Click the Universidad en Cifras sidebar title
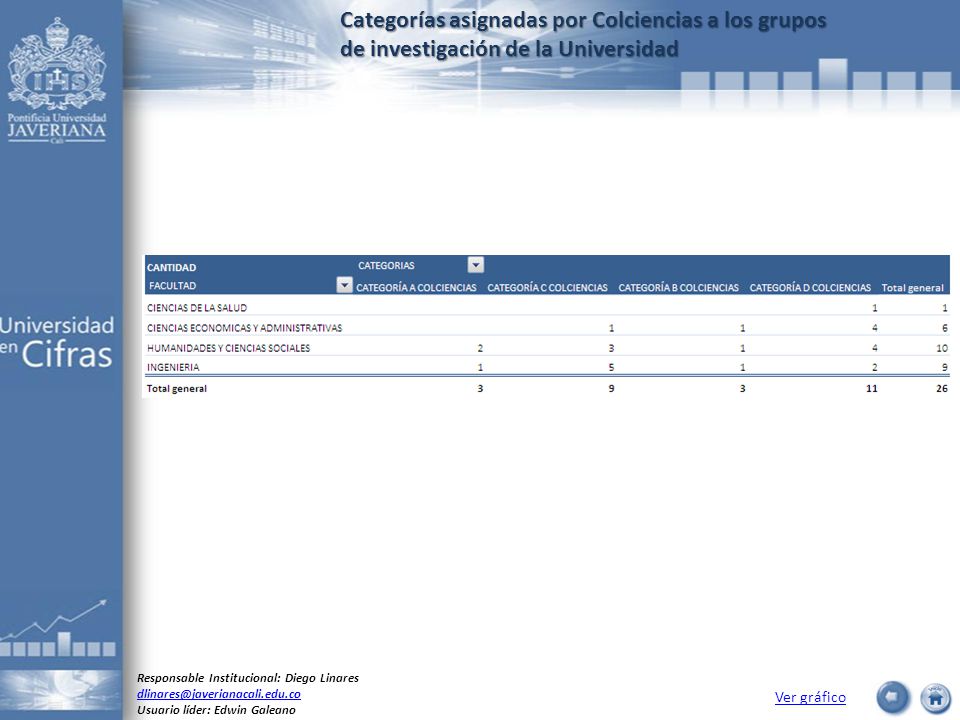 tap(57, 342)
